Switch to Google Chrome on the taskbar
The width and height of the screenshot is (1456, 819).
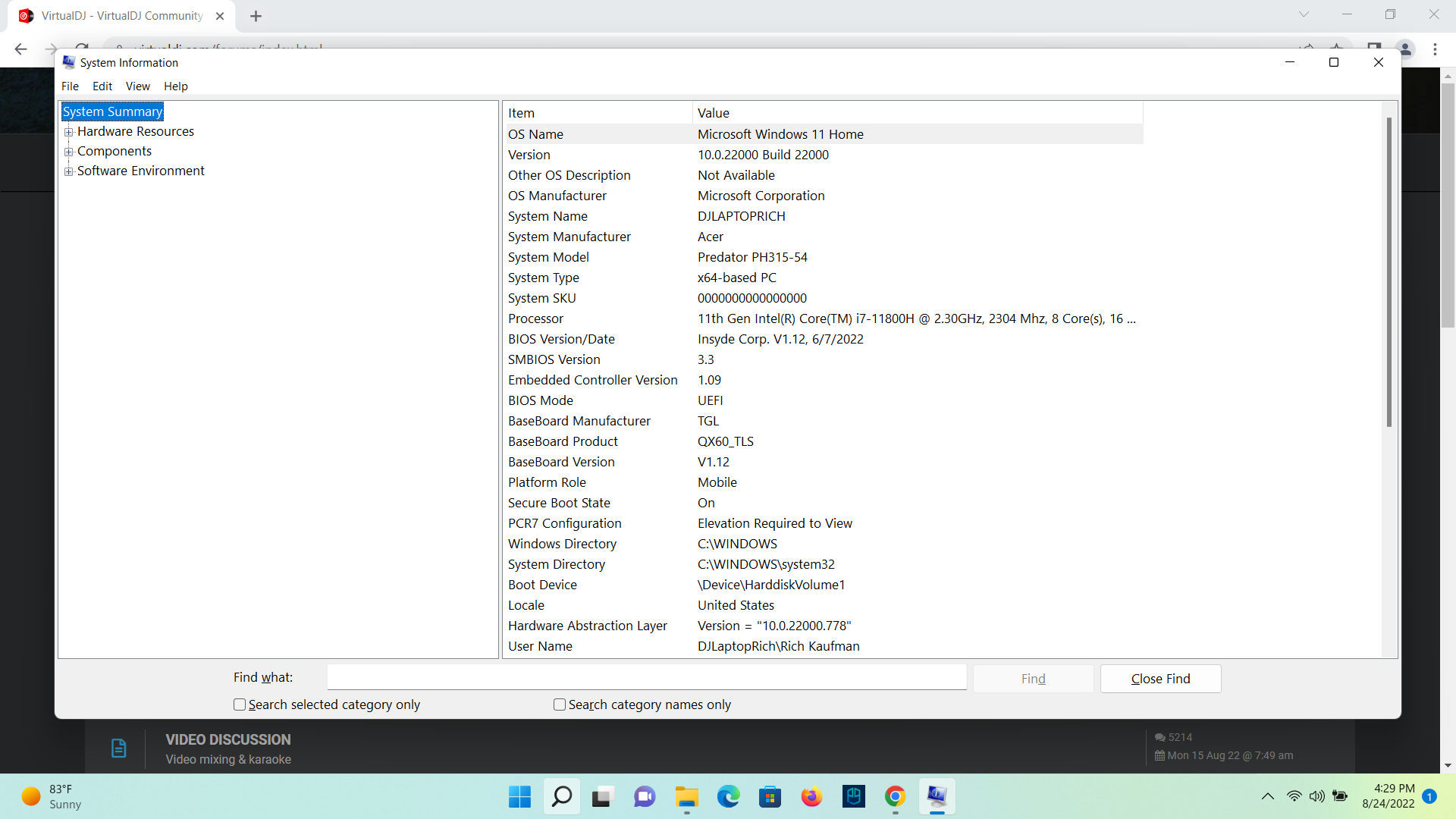click(896, 797)
